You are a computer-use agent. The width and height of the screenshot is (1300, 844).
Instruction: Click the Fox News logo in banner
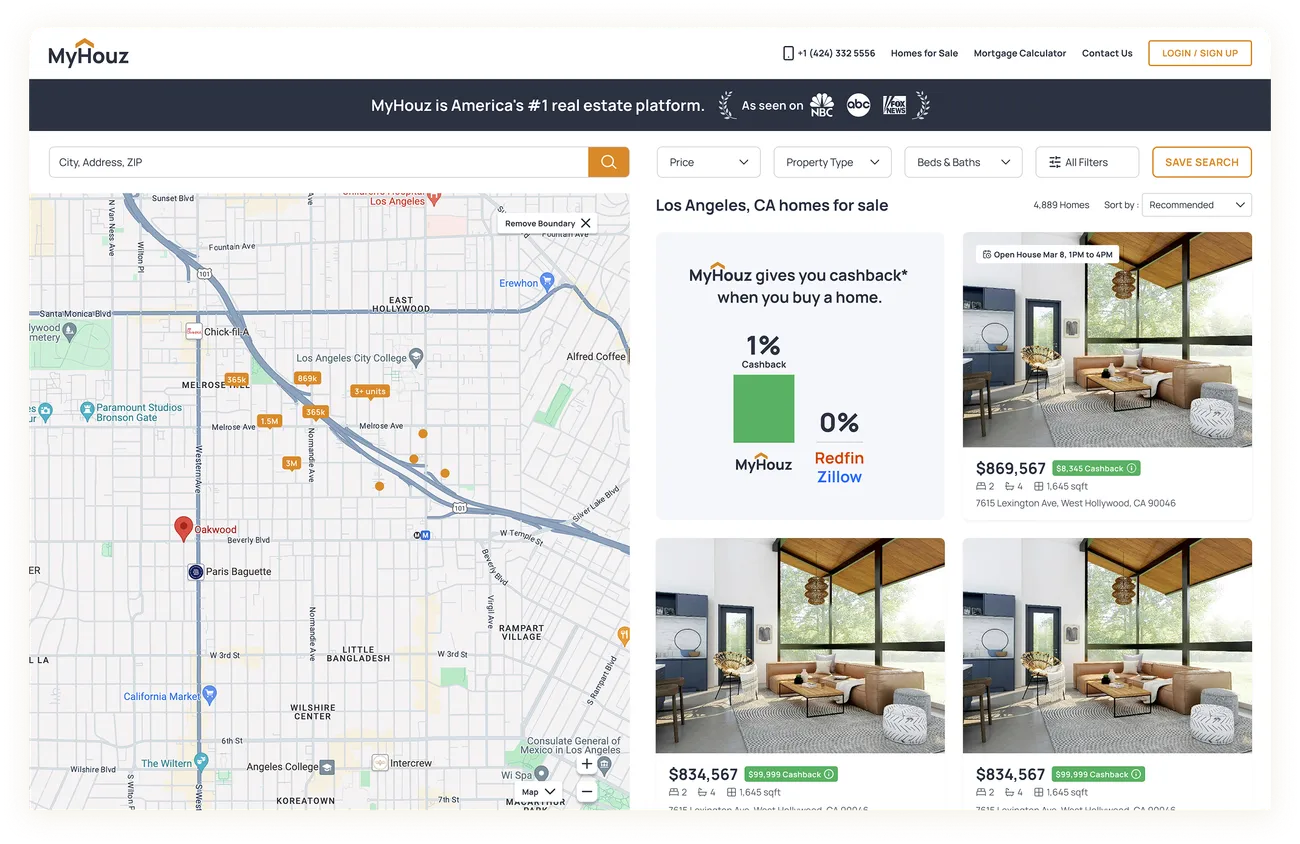pyautogui.click(x=894, y=105)
